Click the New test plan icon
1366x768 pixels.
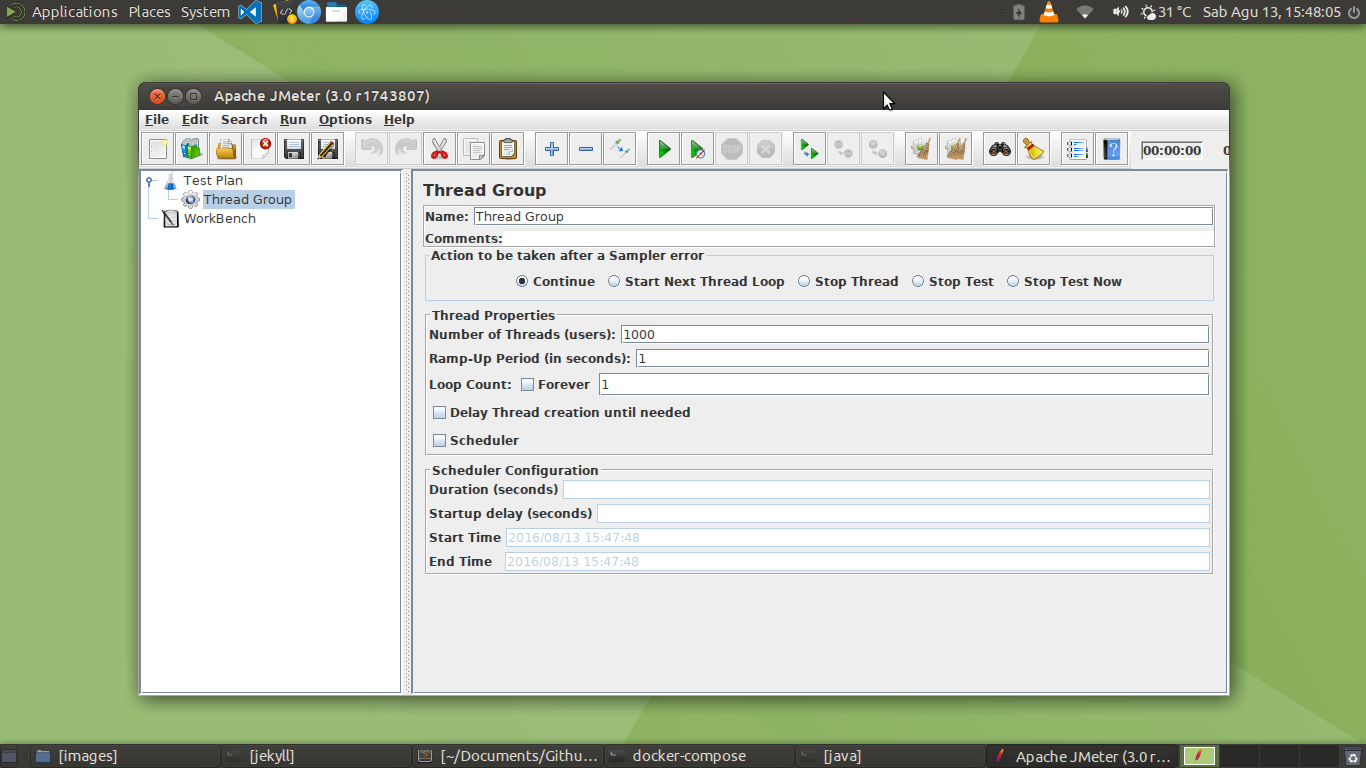pos(158,149)
